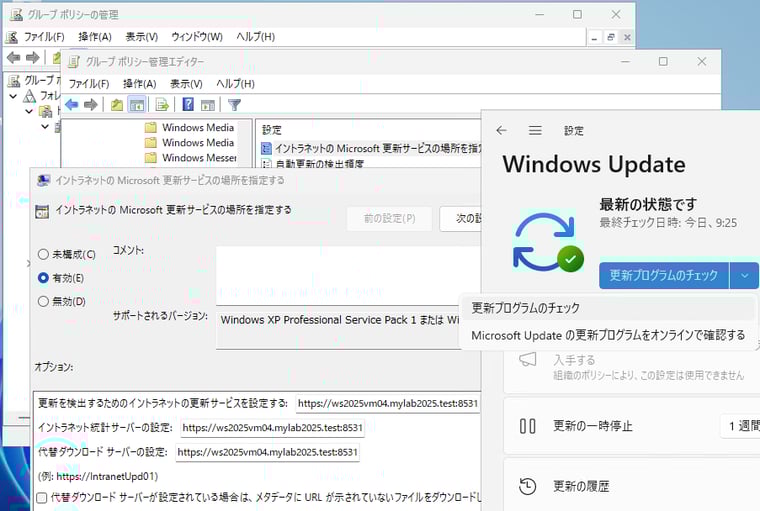760x511 pixels.
Task: Open the Settings hamburger navigation menu
Action: (535, 130)
